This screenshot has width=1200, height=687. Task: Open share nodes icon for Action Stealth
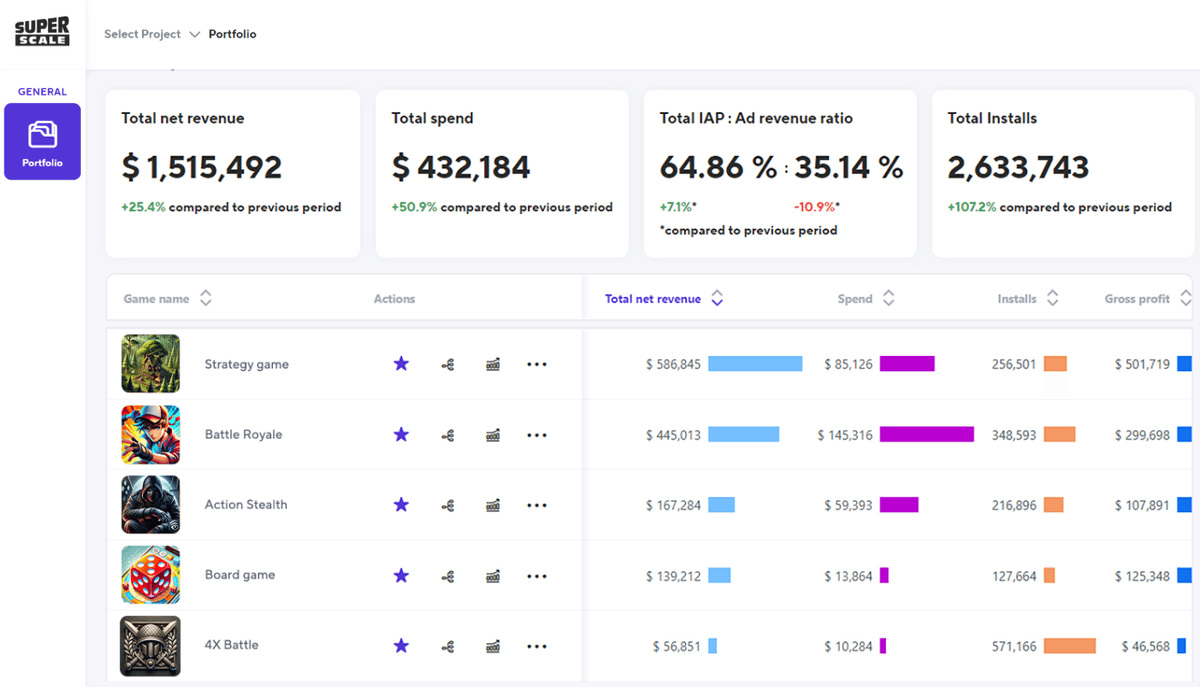click(448, 505)
